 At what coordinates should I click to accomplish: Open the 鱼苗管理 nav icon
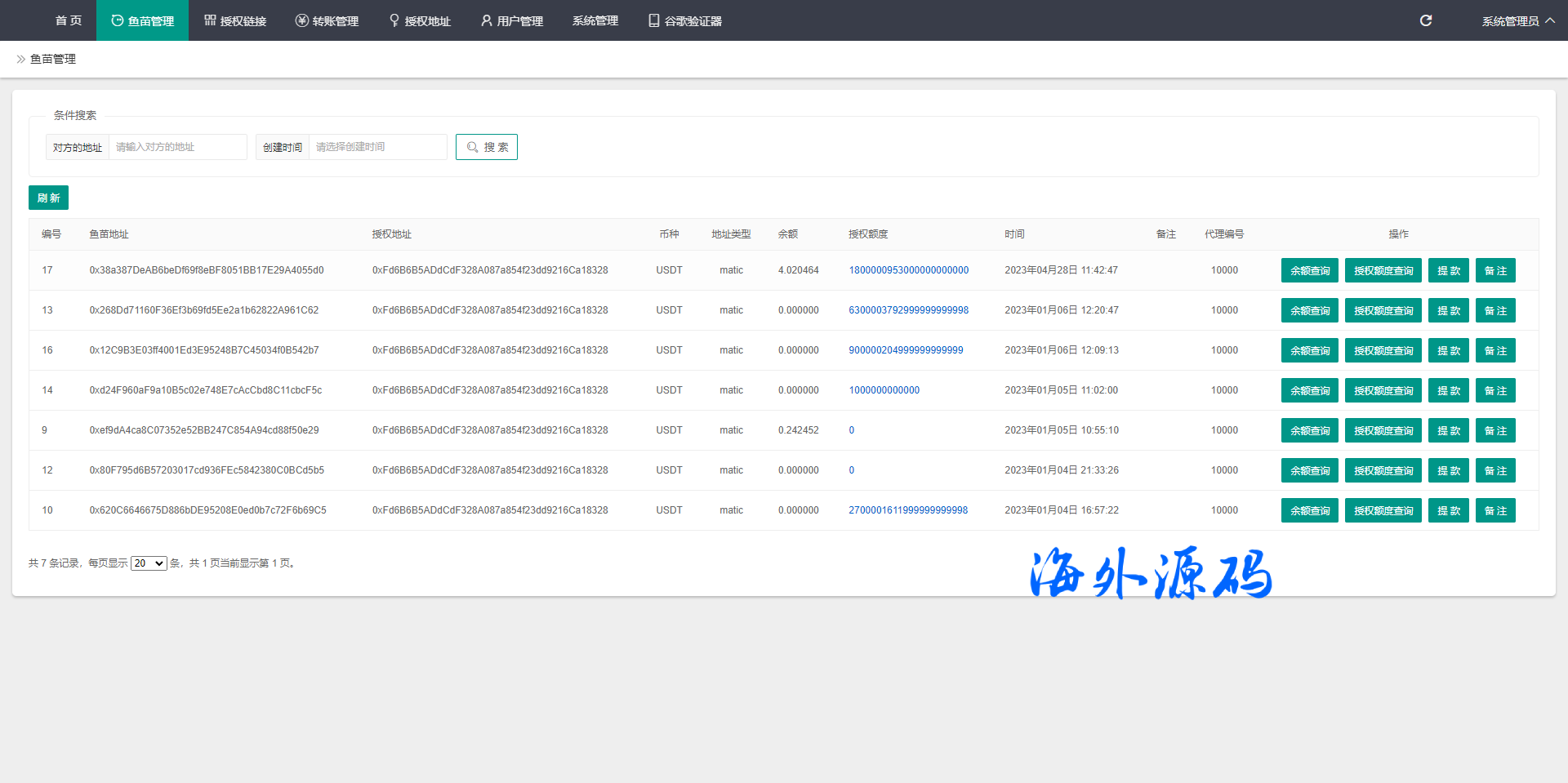click(117, 20)
